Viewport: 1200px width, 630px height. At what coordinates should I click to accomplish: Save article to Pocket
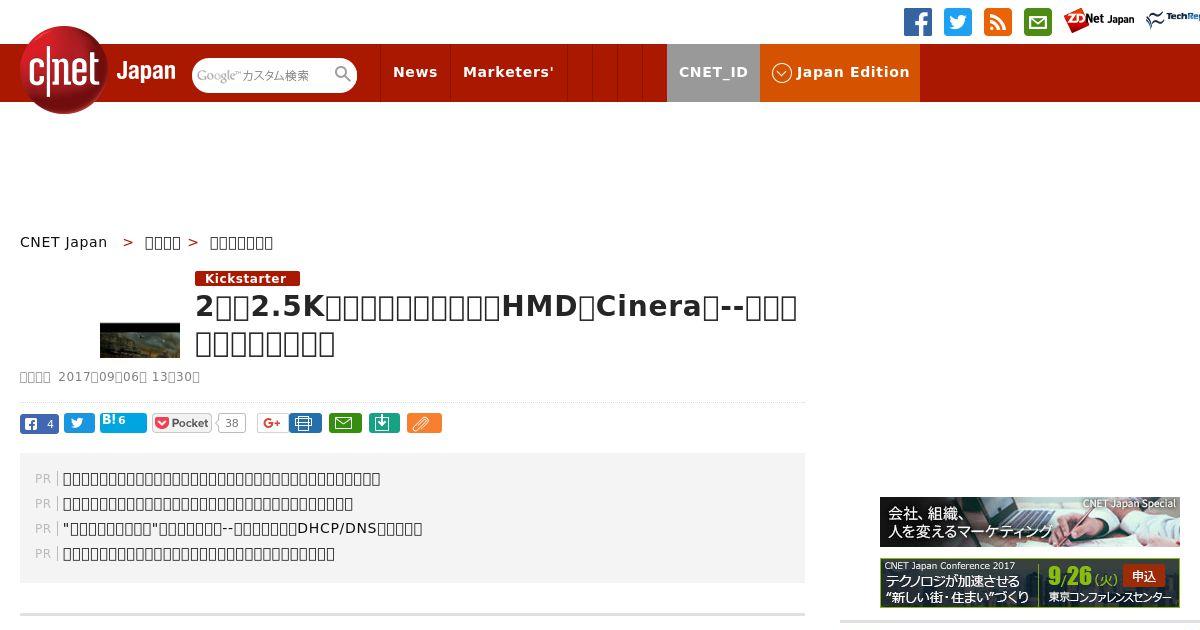182,423
